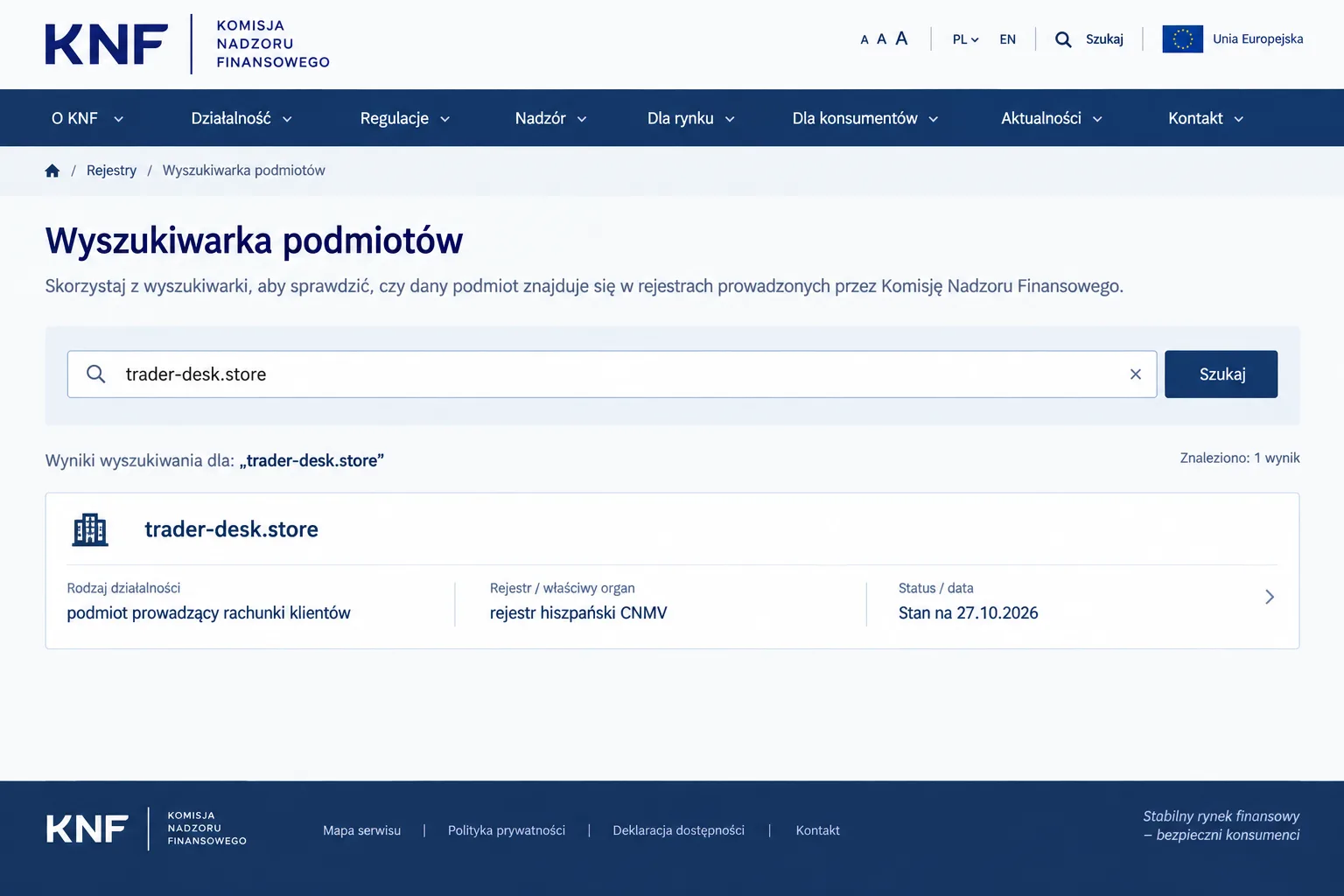The image size is (1344, 896).
Task: Go to Rejestry in the breadcrumb
Action: (111, 171)
